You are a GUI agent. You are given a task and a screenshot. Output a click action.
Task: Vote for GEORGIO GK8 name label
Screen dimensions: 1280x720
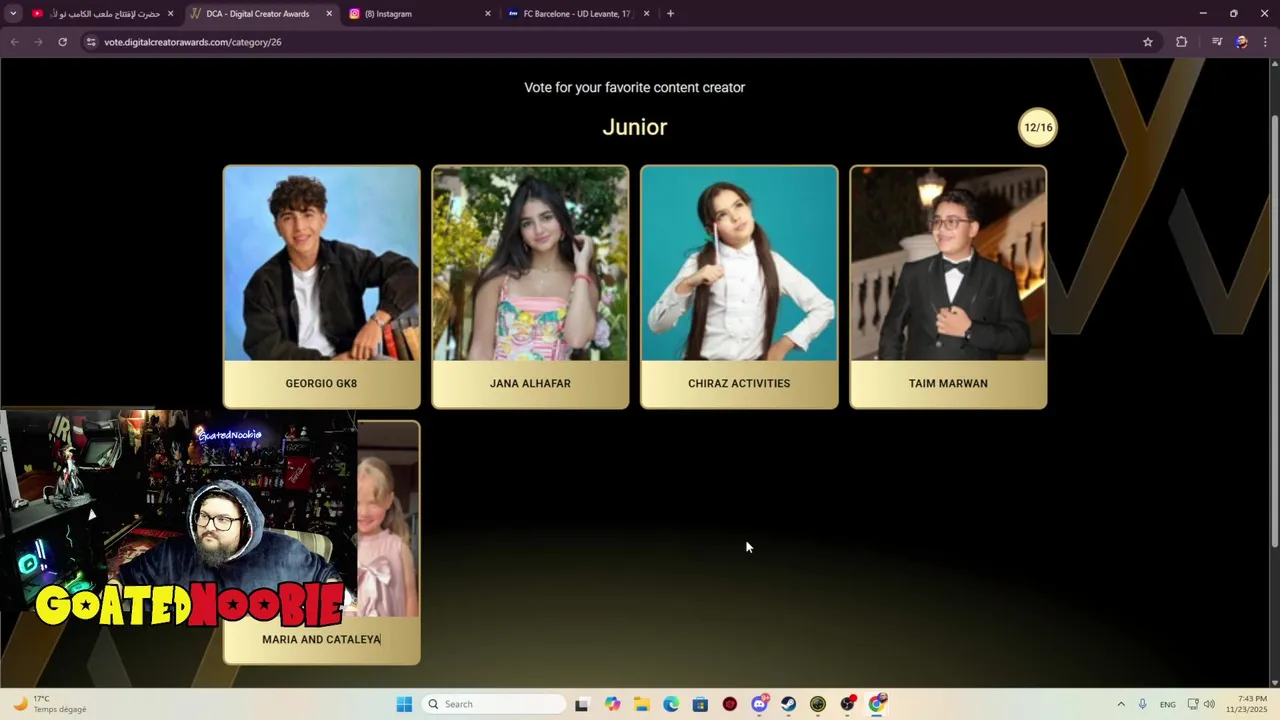coord(321,383)
